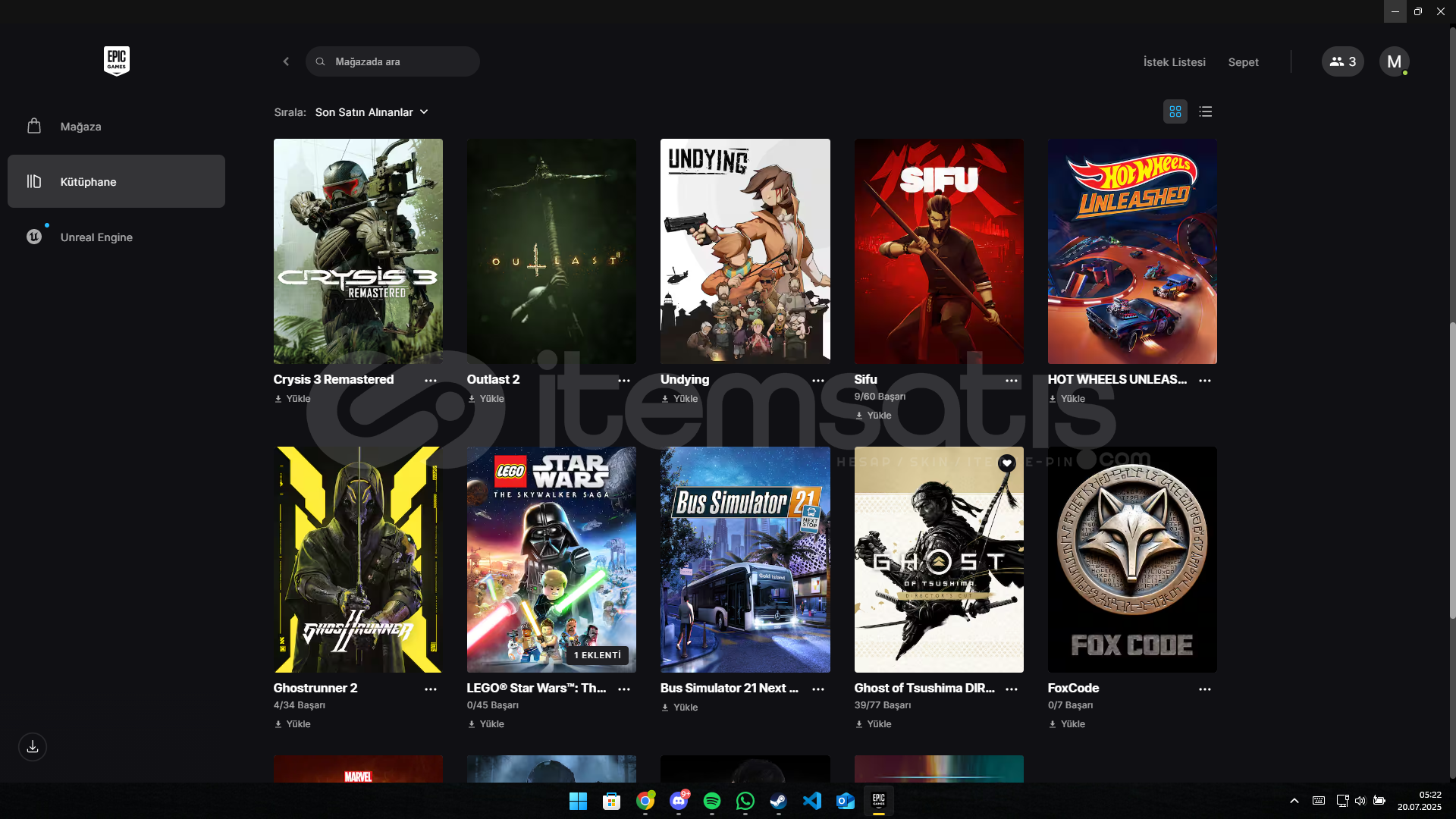Open three-dot menu for Outlast 2
This screenshot has height=819, width=1456.
(x=624, y=381)
